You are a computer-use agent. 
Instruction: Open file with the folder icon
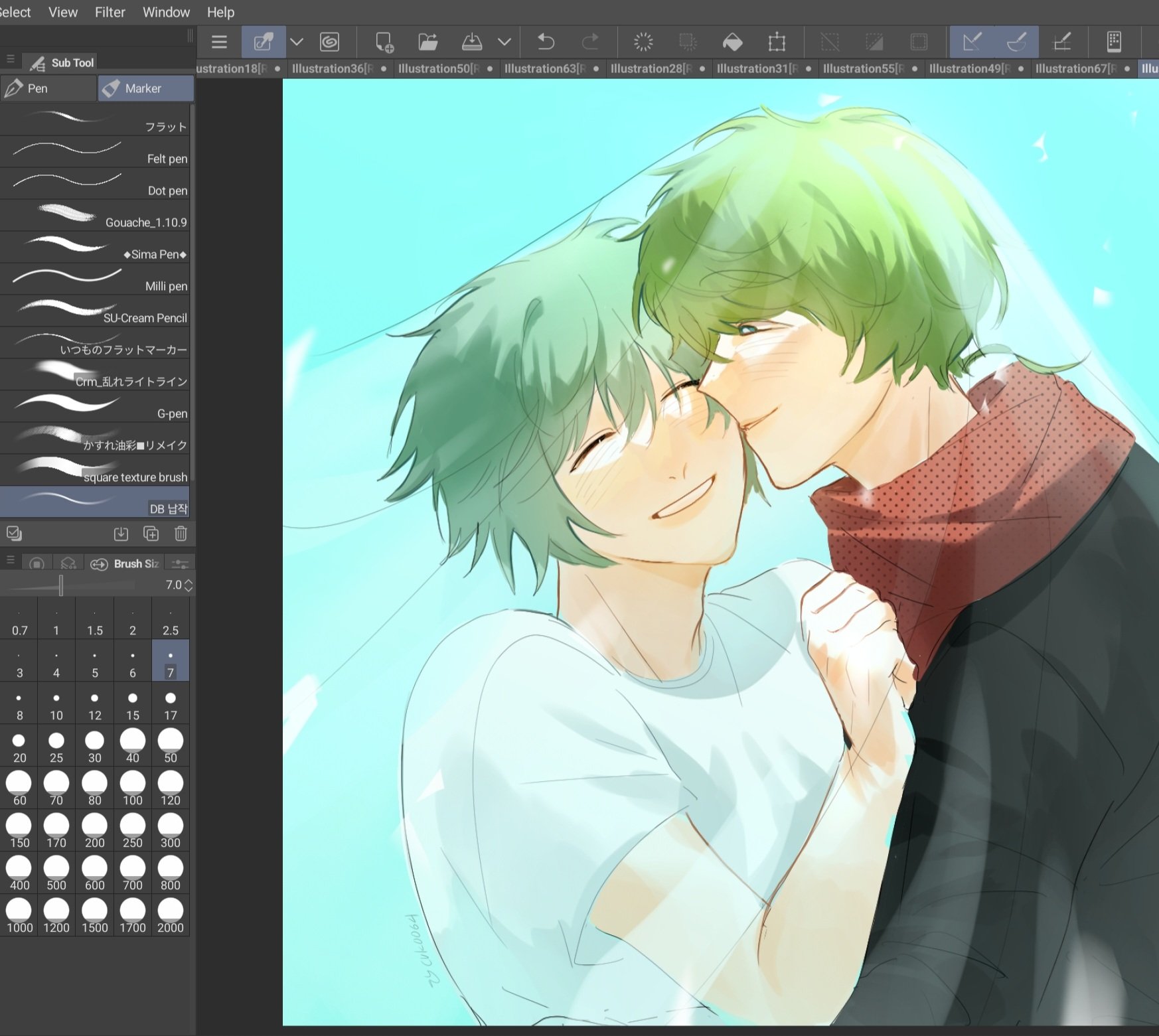click(x=428, y=42)
